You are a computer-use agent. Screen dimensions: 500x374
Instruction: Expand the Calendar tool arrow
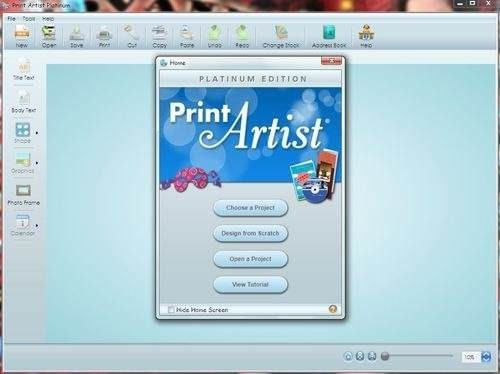pyautogui.click(x=37, y=226)
